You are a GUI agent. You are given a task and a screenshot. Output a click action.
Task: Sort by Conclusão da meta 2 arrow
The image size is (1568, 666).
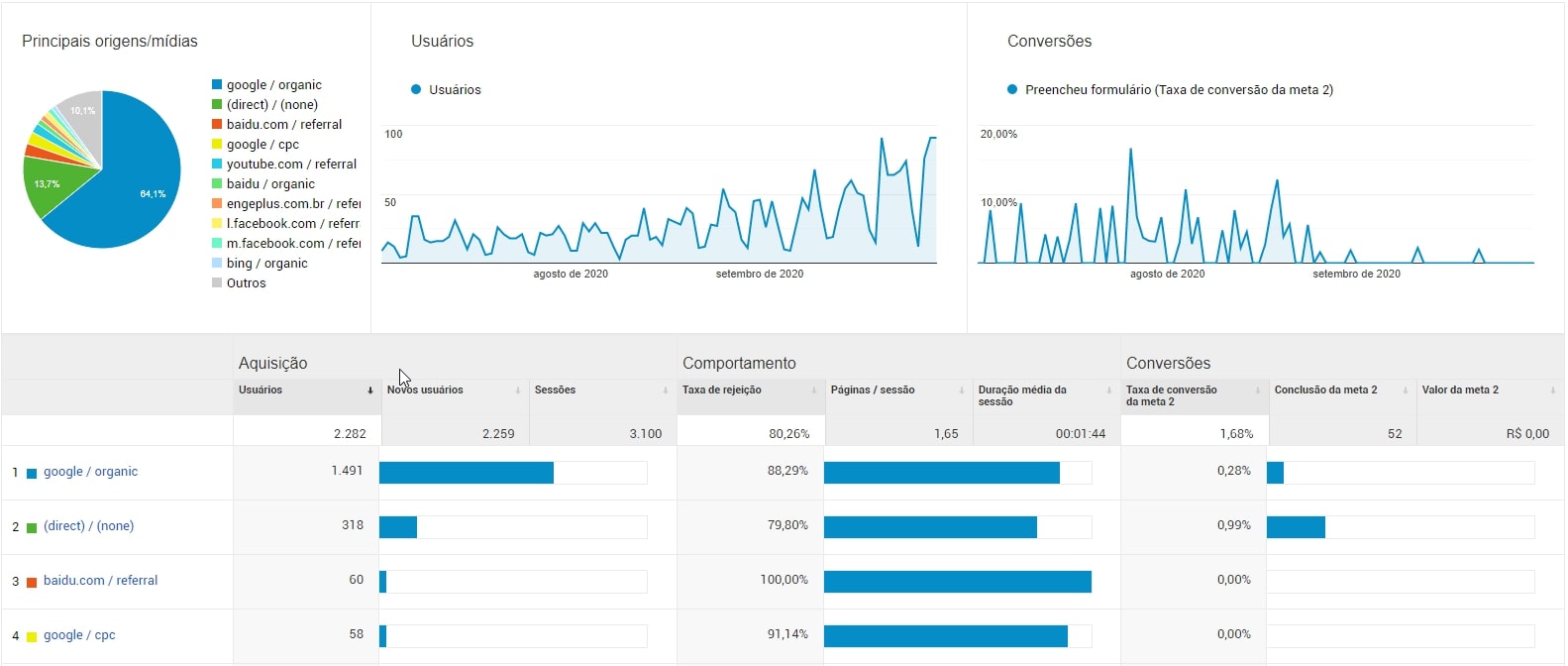click(x=1406, y=390)
